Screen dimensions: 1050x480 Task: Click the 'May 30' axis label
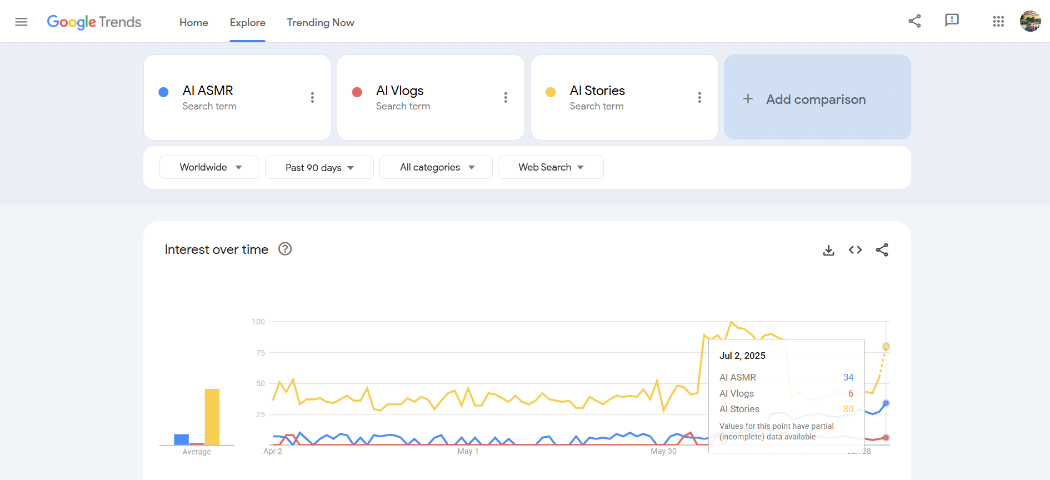coord(664,452)
